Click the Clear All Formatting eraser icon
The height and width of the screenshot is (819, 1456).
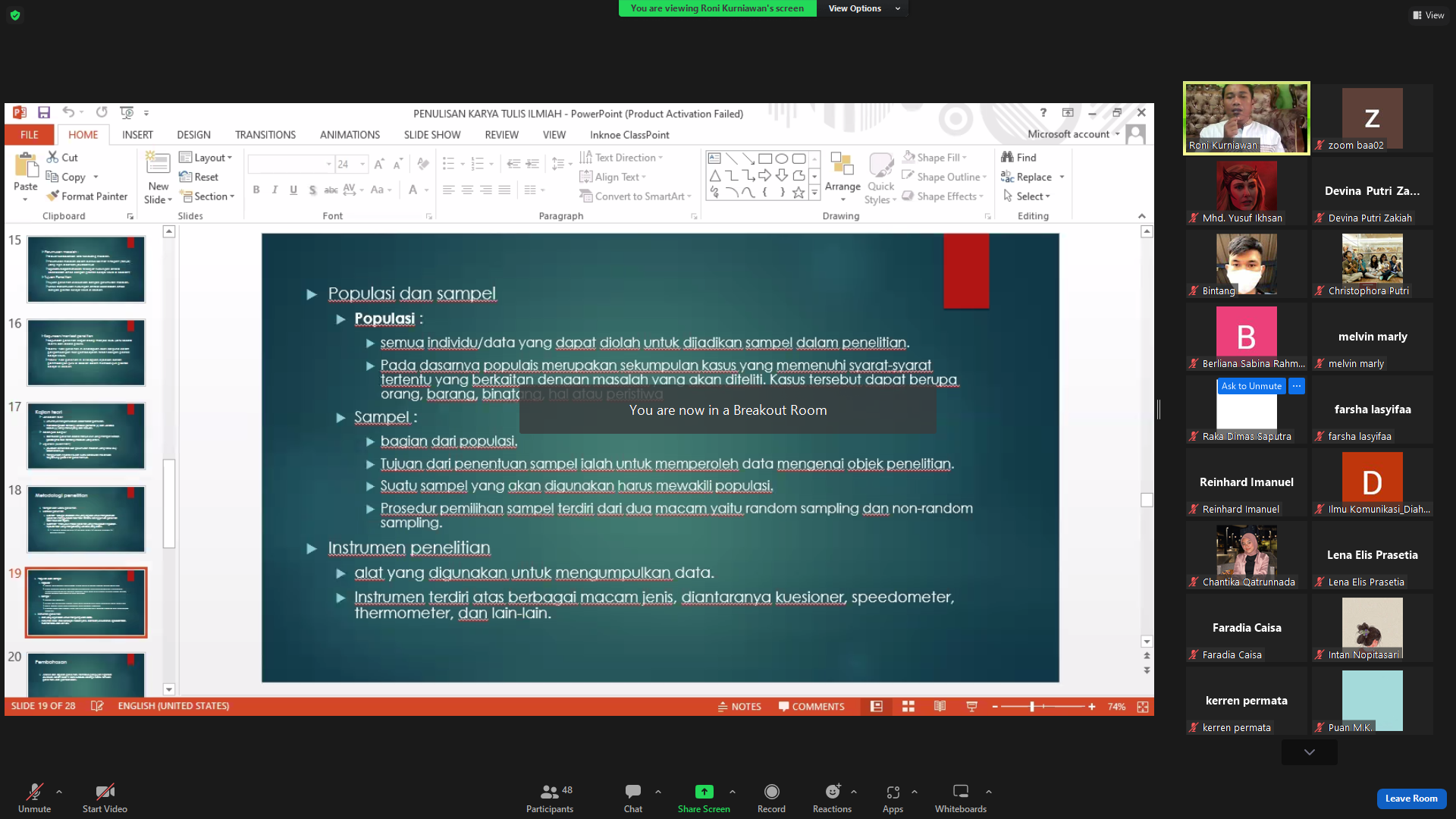[x=423, y=164]
